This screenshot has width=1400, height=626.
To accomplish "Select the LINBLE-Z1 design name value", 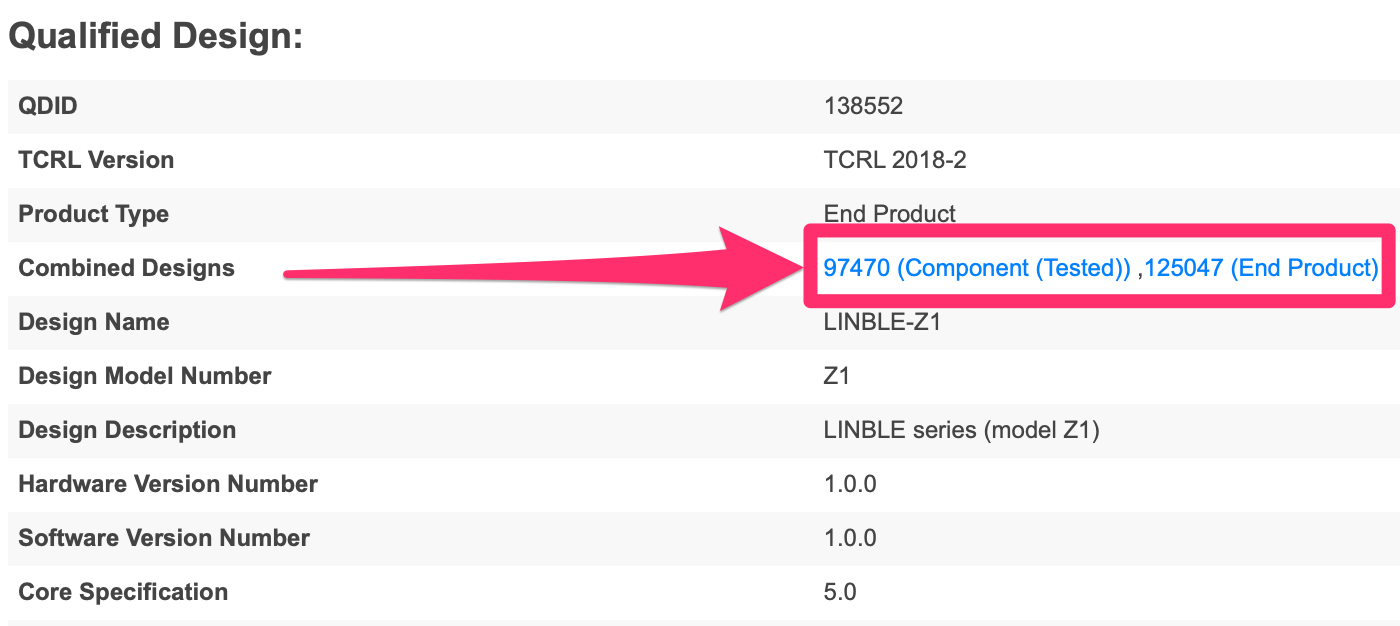I will point(882,322).
